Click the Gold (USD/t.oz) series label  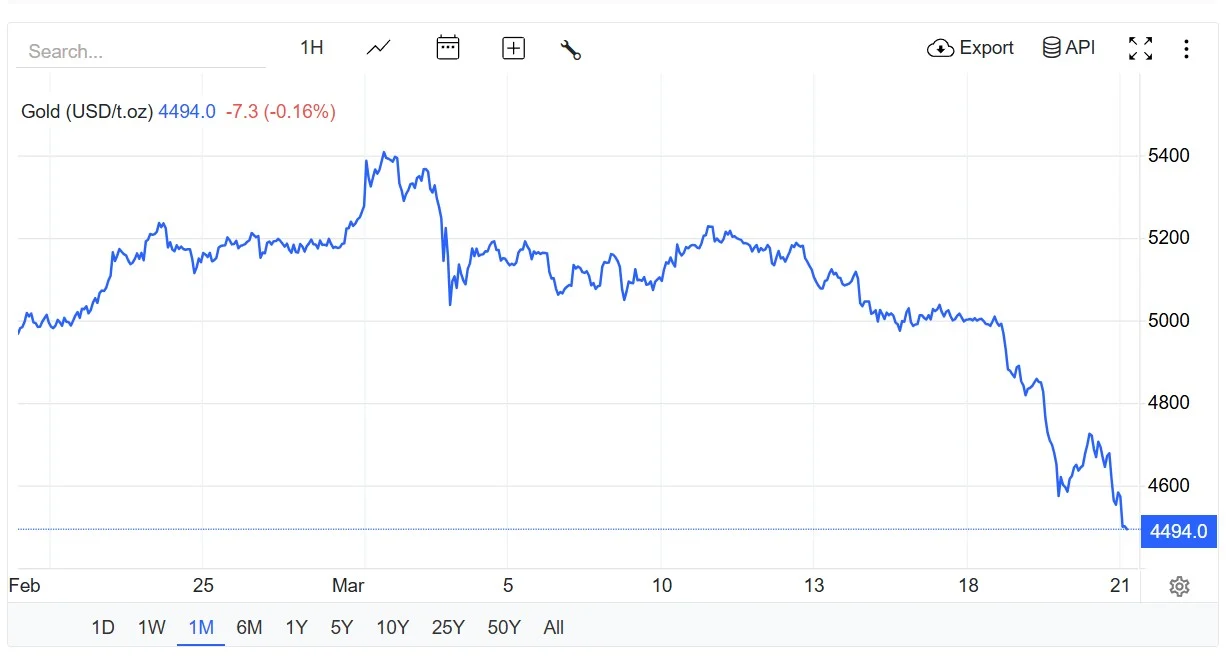(x=87, y=112)
